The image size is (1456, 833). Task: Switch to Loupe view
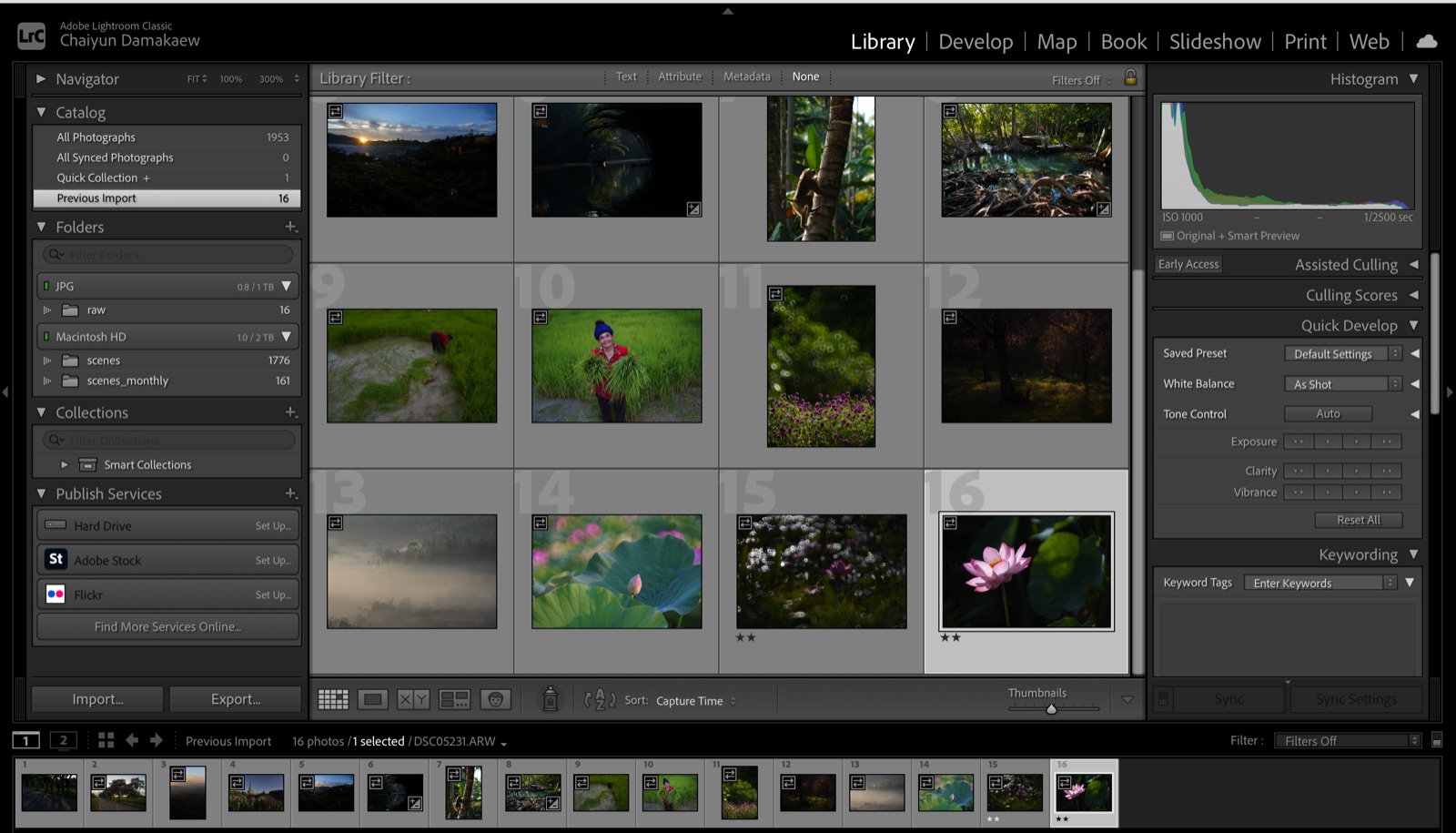point(372,699)
